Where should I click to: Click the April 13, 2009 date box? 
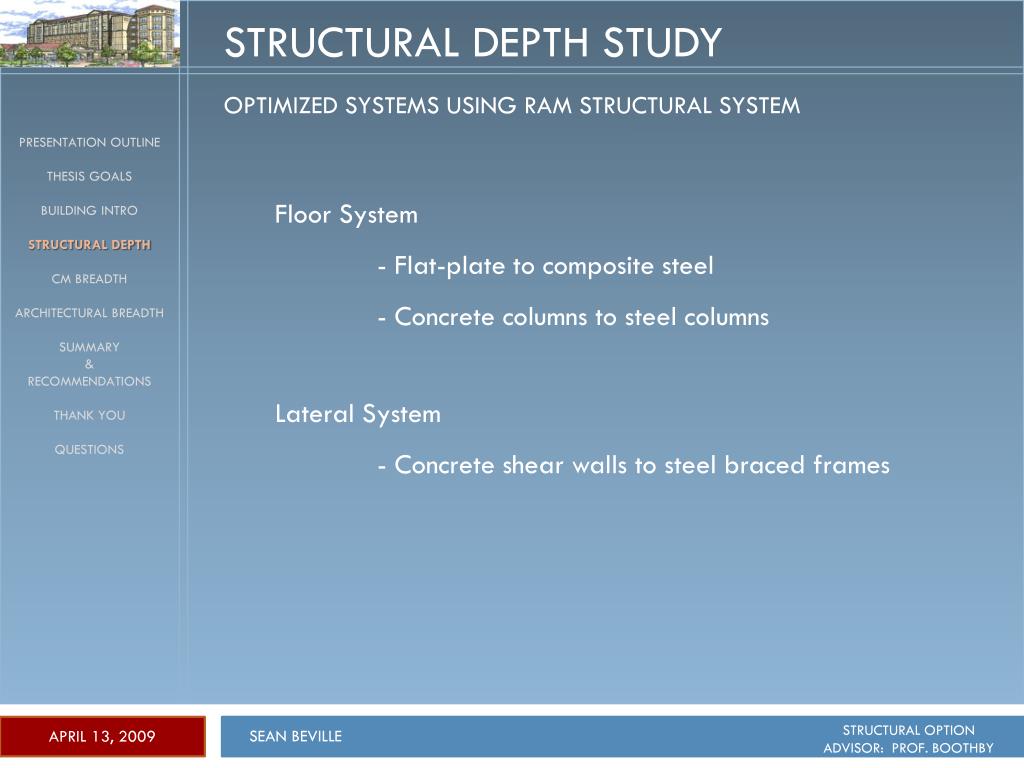point(103,737)
